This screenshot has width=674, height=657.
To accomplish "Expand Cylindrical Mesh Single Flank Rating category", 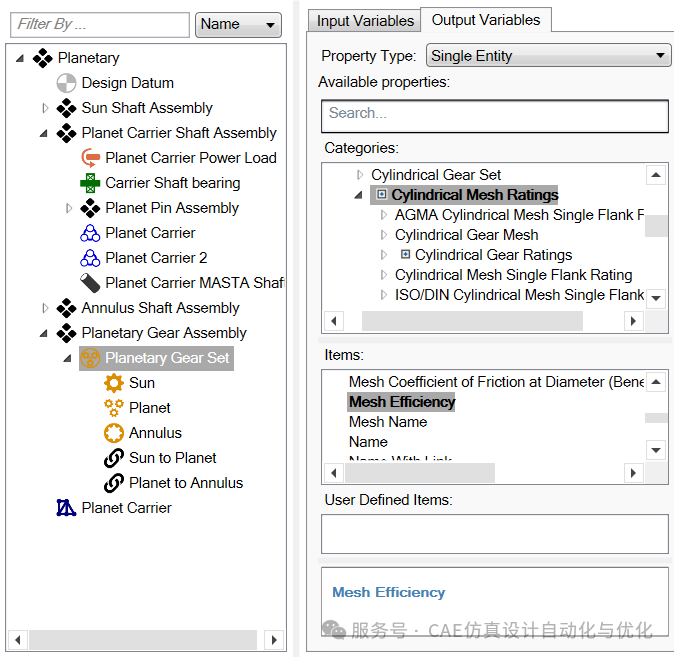I will 383,275.
